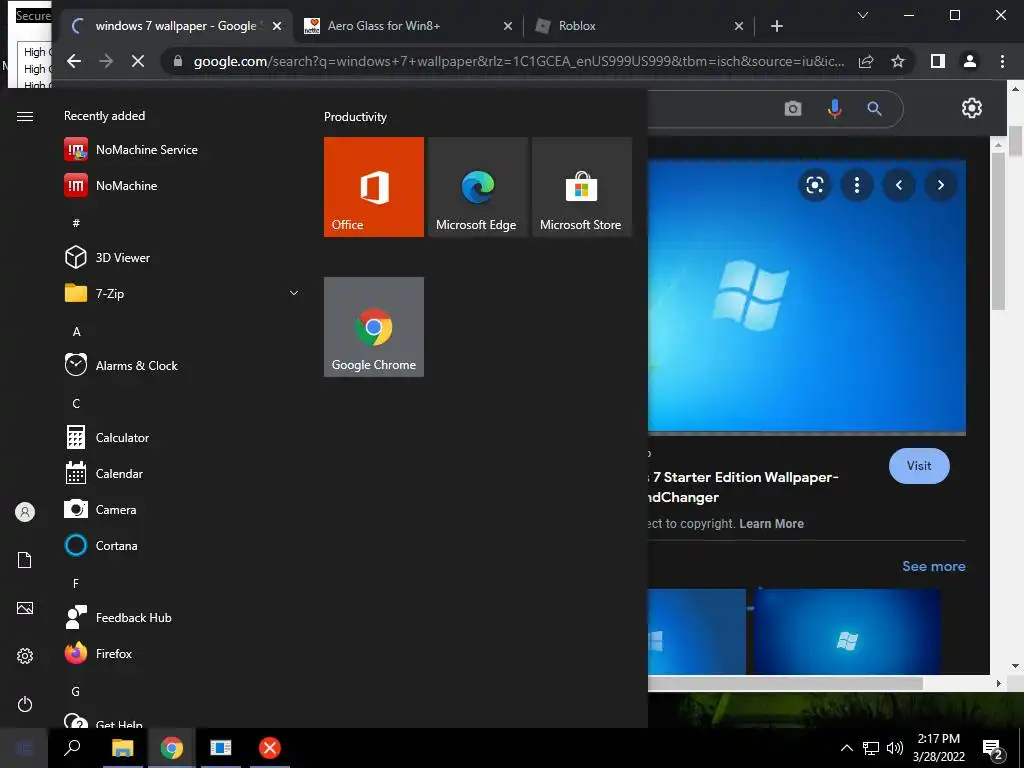Screen dimensions: 1024x768
Task: Click the letter F section header
Action: 76,583
